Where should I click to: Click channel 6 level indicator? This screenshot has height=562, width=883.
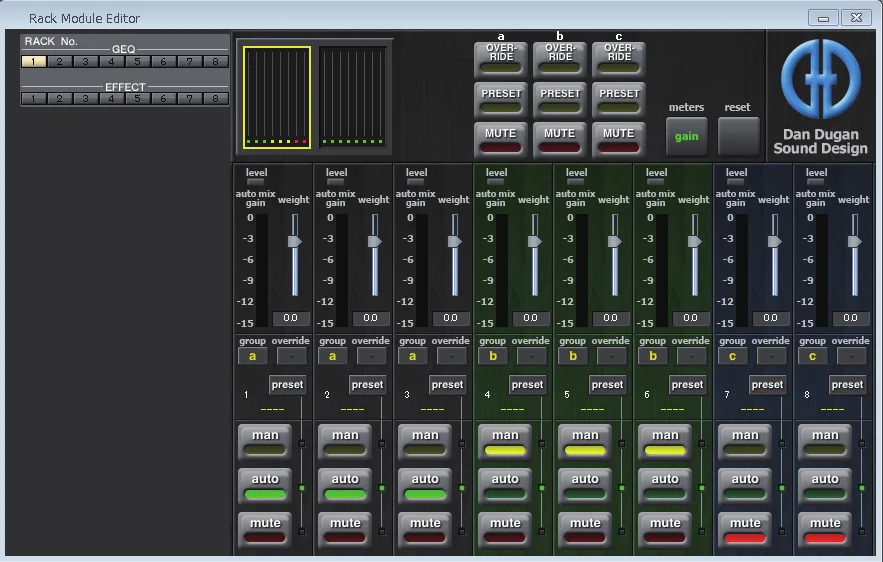(655, 182)
